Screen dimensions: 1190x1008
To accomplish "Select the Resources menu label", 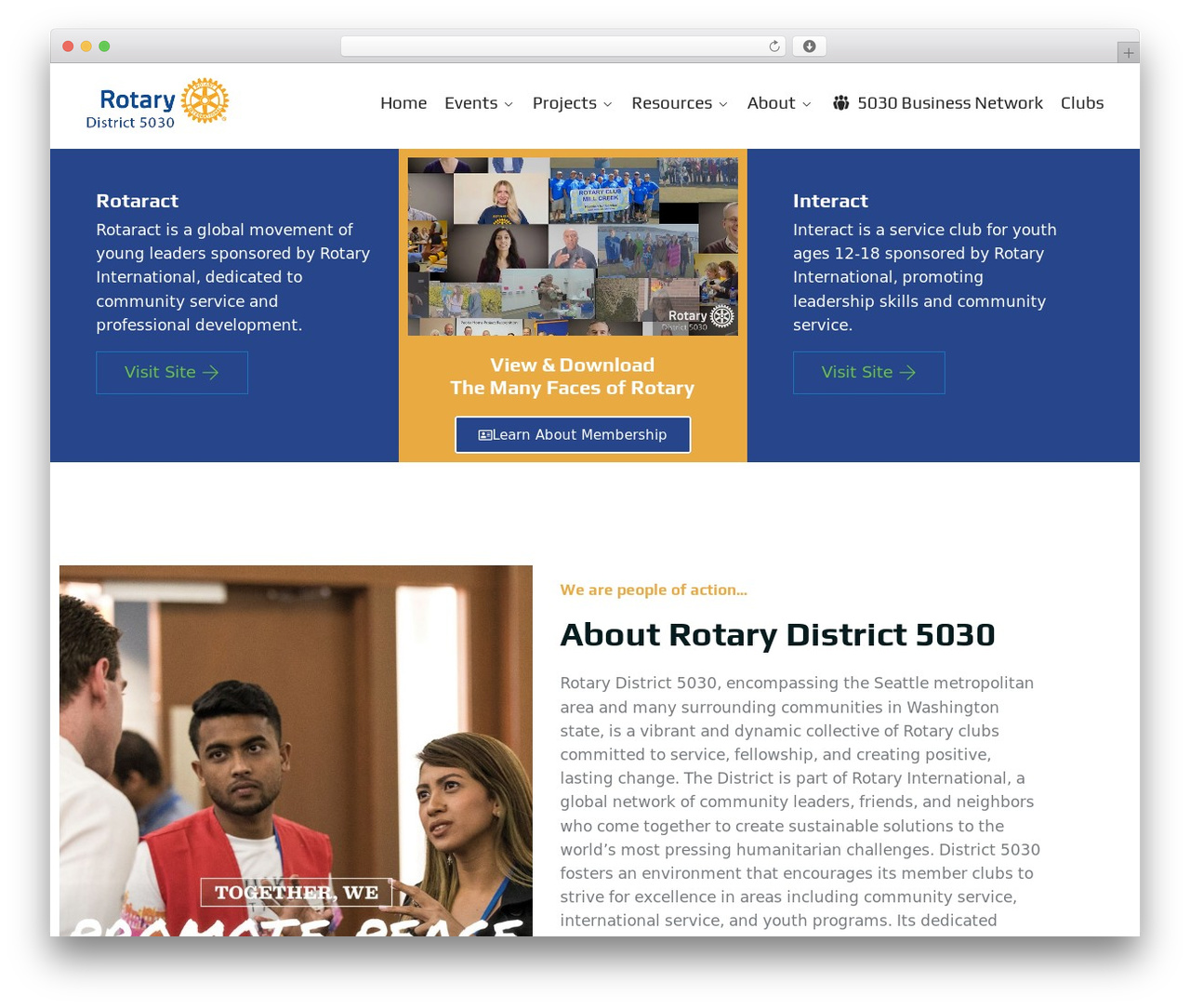I will 672,103.
